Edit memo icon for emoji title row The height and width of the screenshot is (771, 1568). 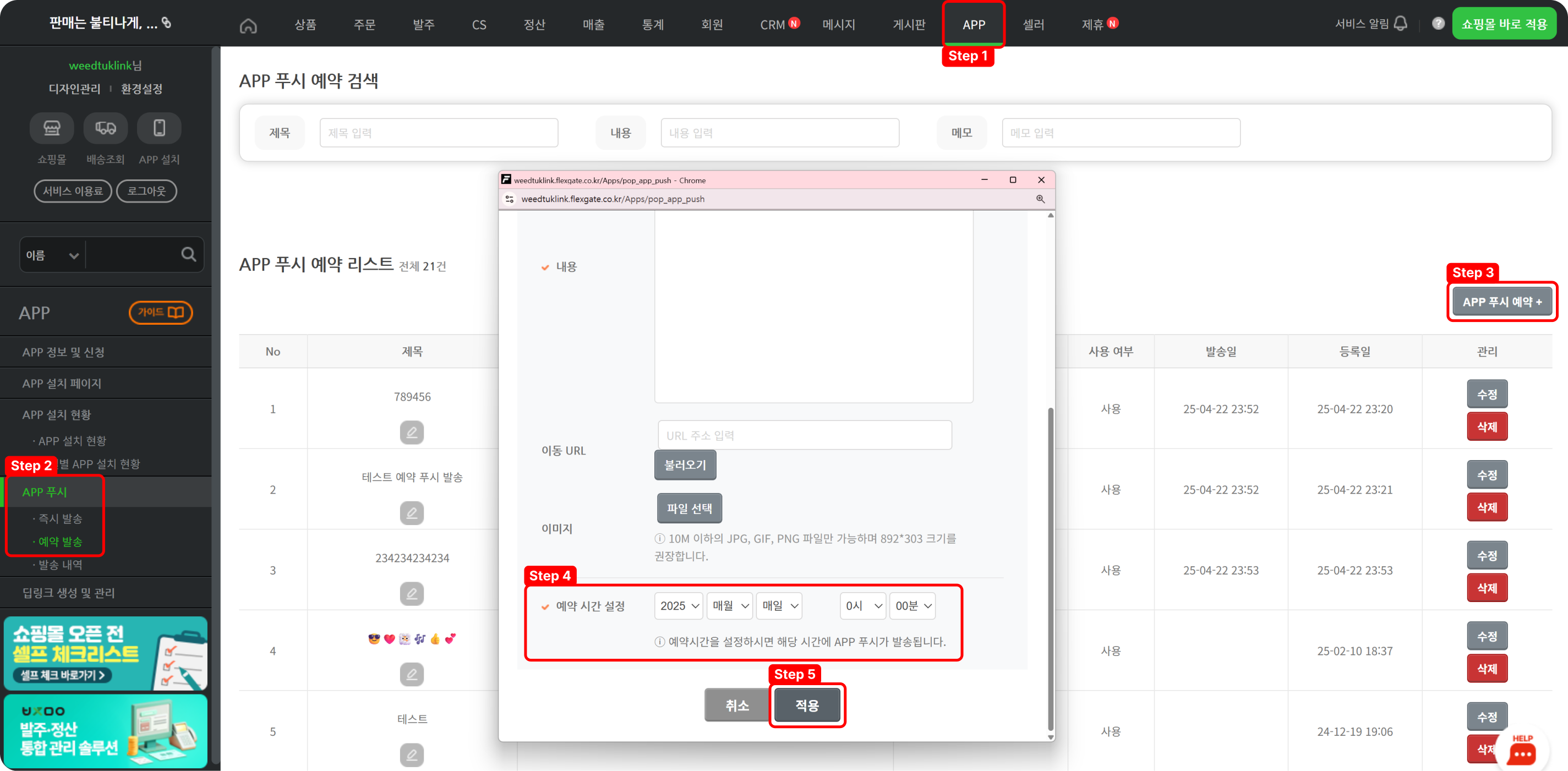coord(412,674)
